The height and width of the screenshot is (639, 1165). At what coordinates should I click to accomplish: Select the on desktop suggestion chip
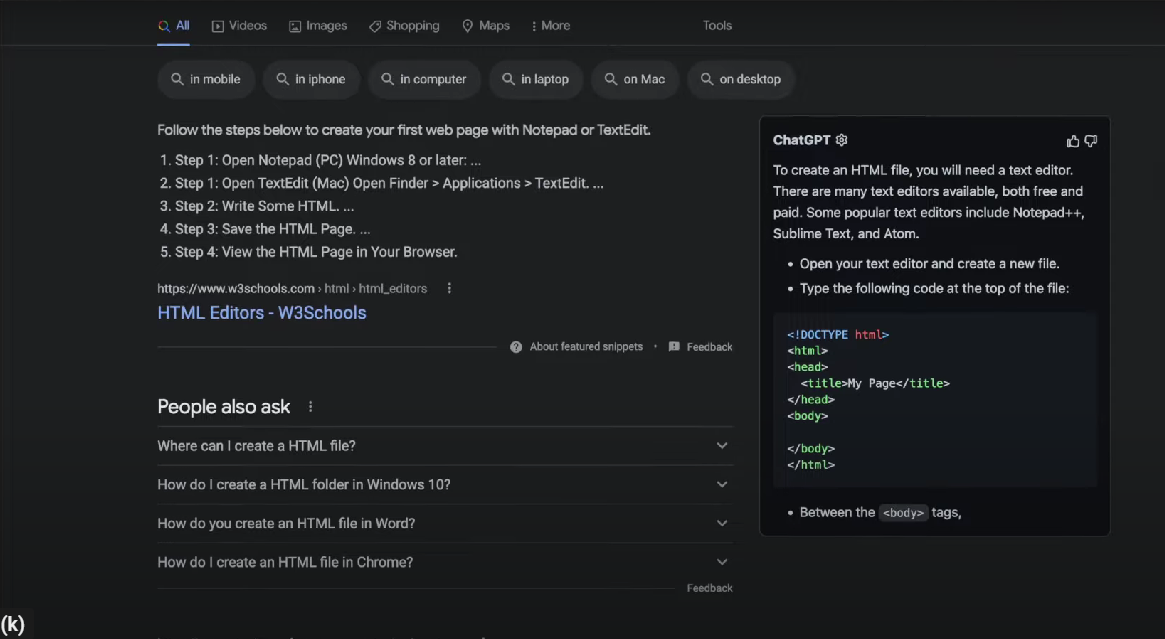741,79
